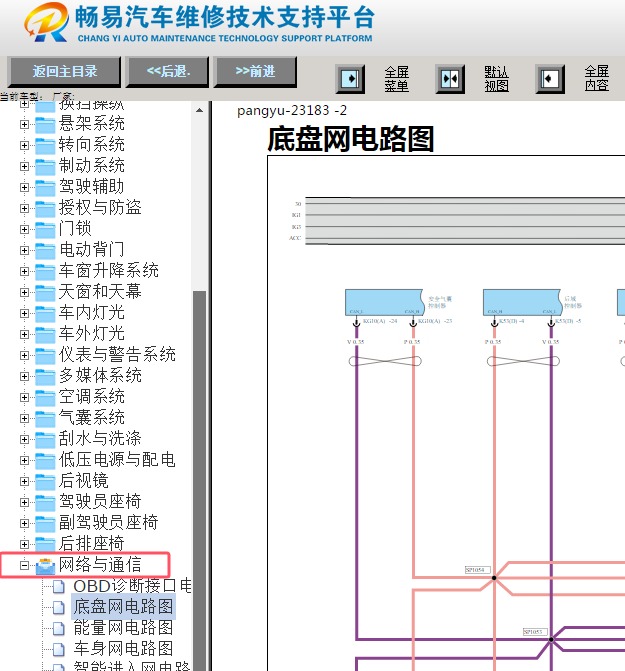Click the 门锁 folder icon

click(x=45, y=229)
